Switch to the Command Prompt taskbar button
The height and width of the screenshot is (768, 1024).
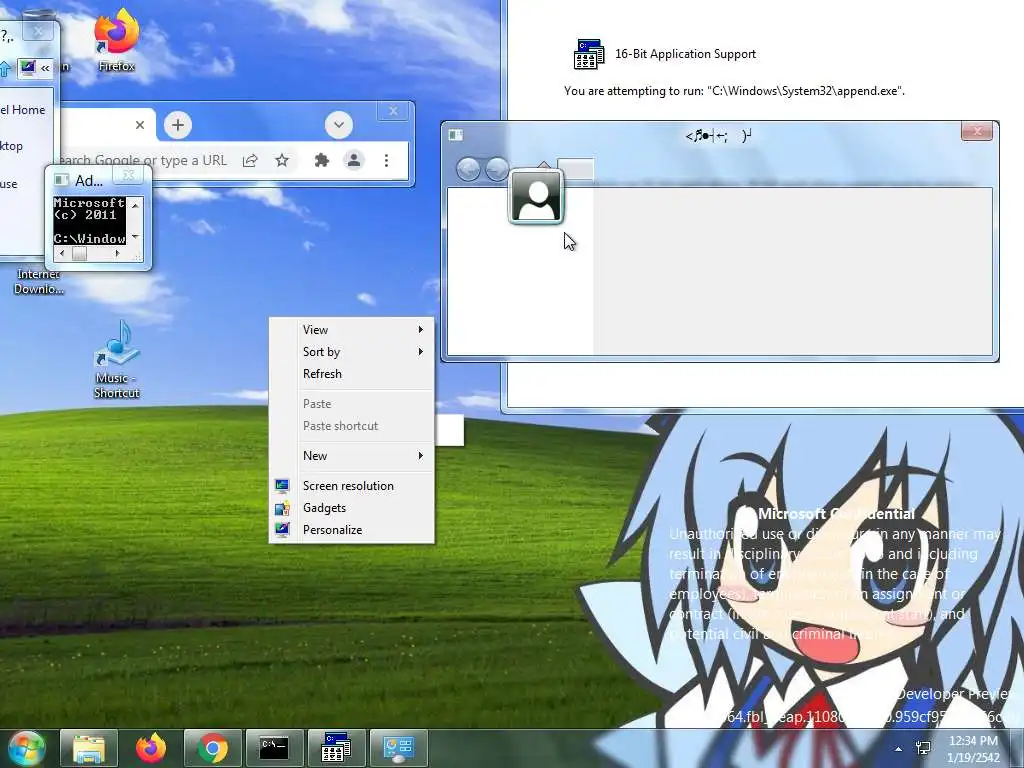pyautogui.click(x=274, y=748)
